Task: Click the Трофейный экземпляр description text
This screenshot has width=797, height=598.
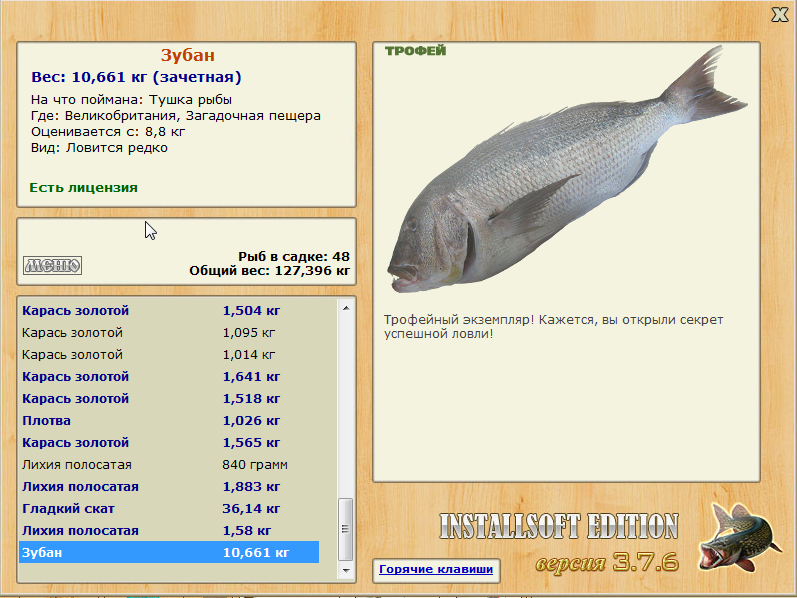Action: tap(553, 327)
